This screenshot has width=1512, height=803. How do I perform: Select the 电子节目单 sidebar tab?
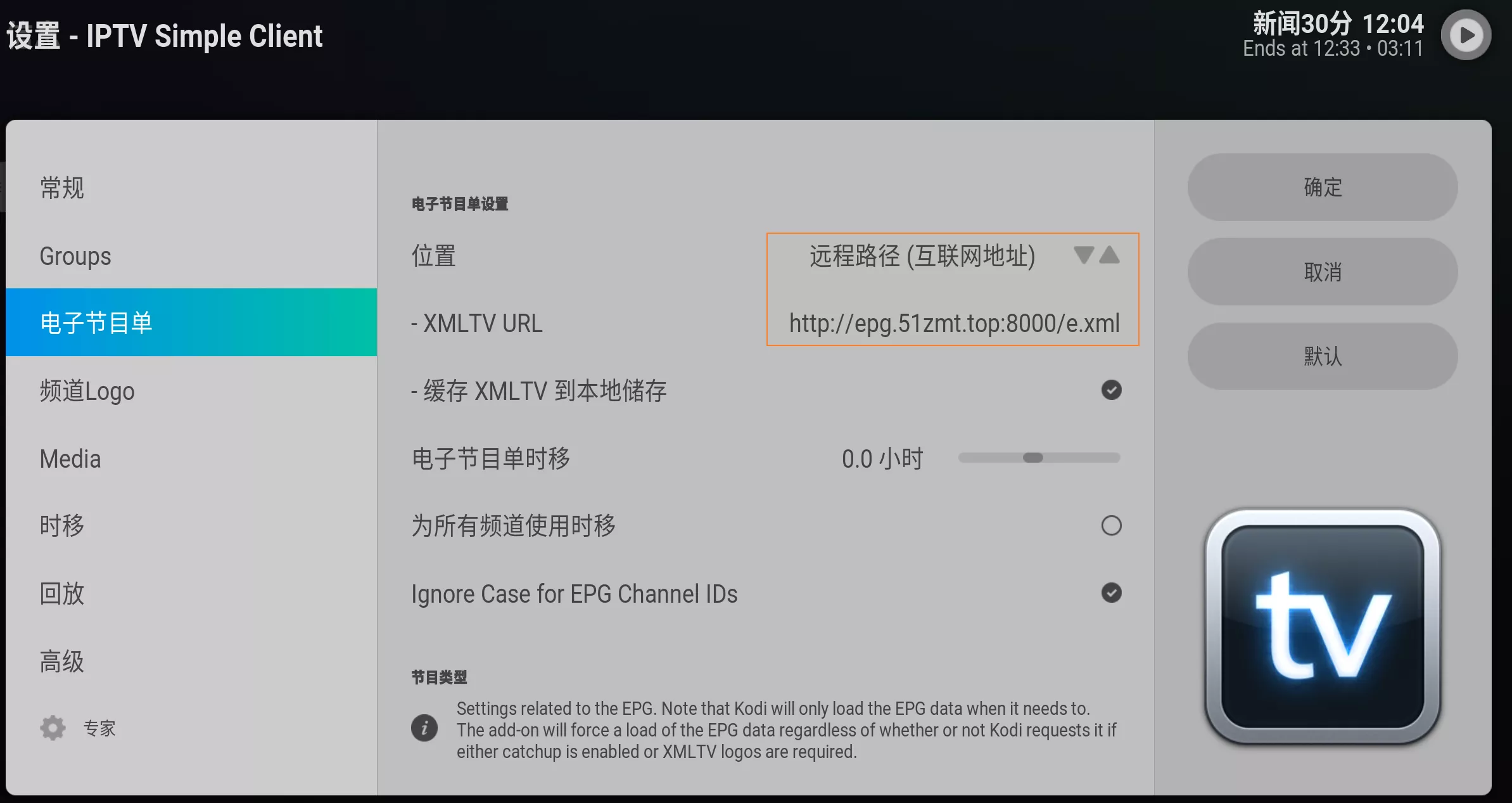(x=191, y=322)
